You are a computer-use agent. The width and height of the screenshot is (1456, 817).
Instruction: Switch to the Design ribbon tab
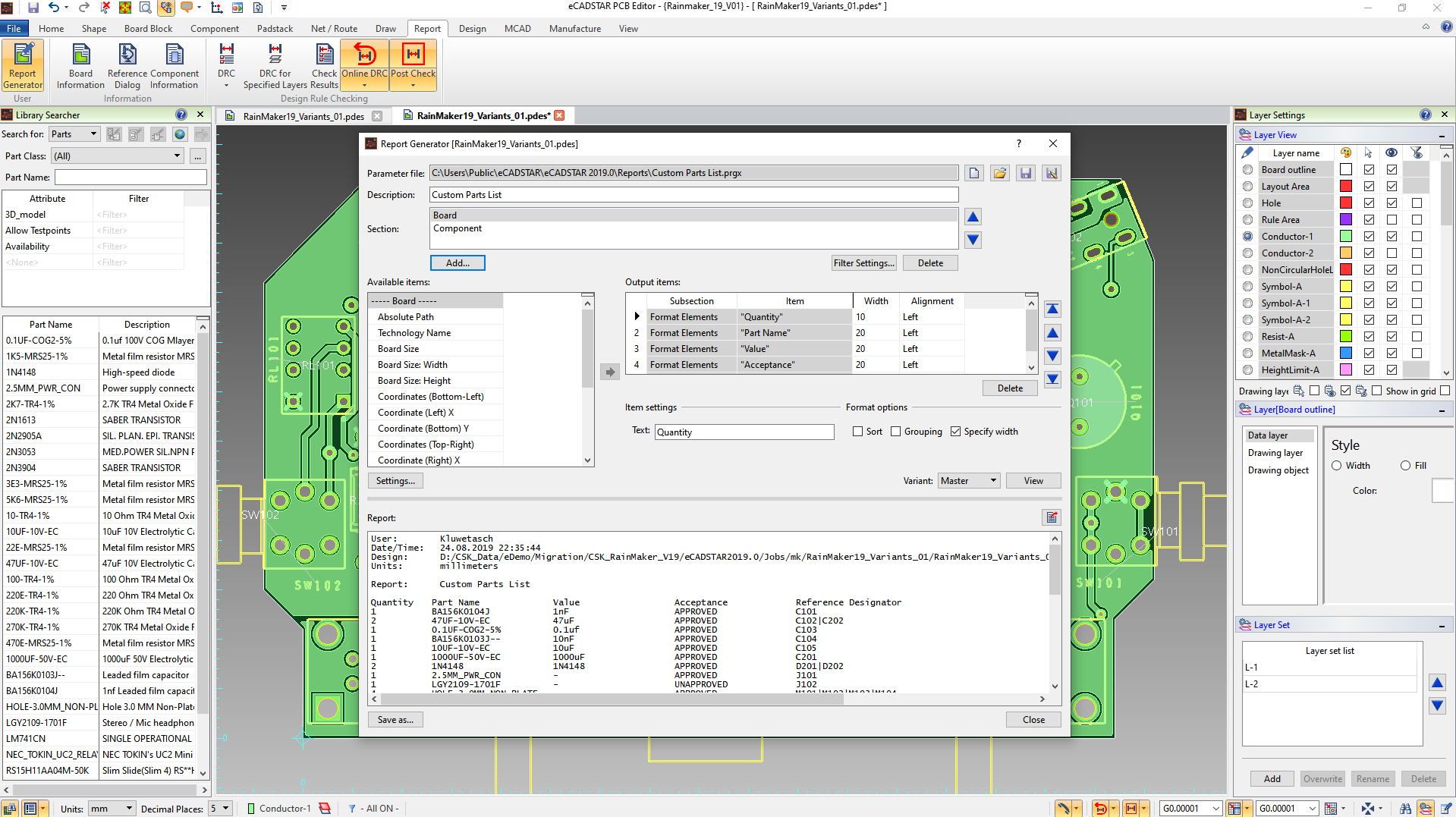click(472, 29)
